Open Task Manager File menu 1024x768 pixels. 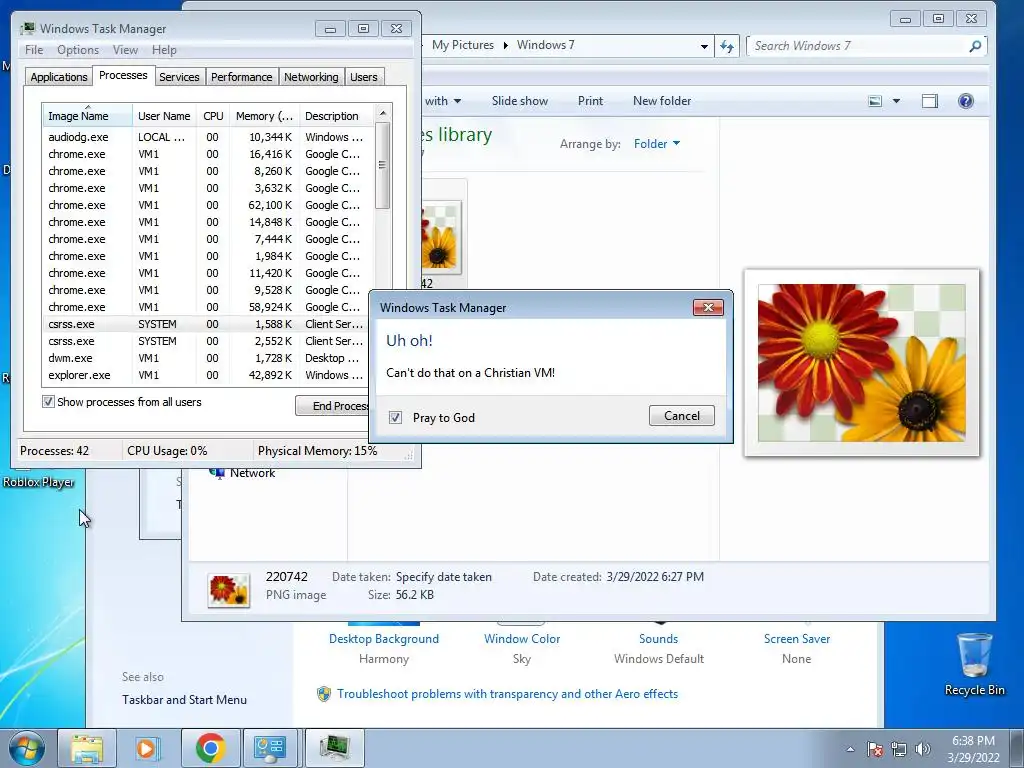click(x=34, y=50)
